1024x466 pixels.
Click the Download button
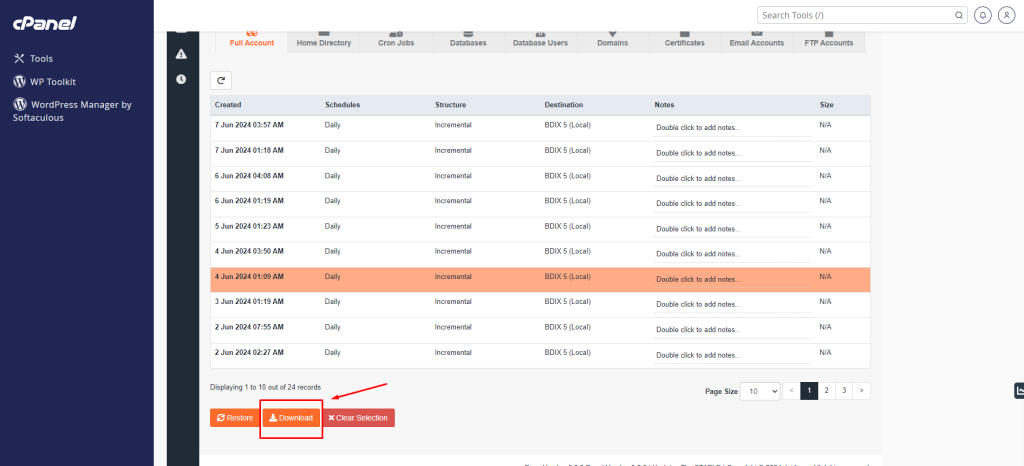tap(291, 417)
